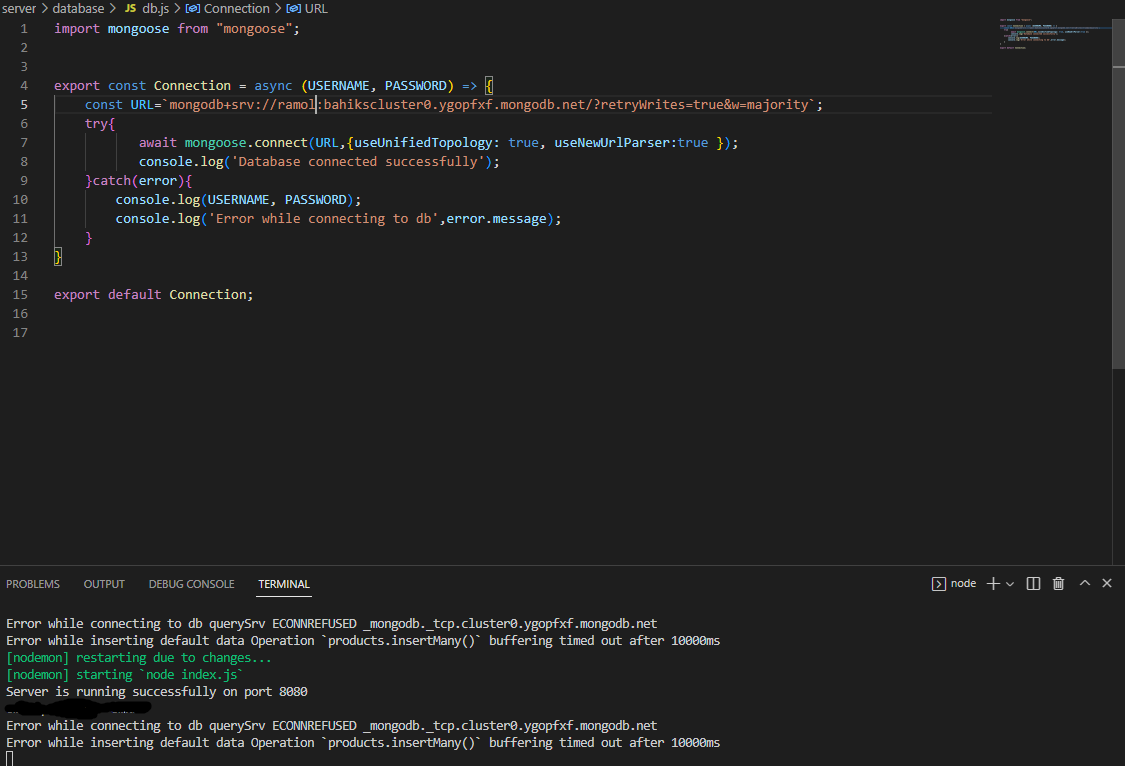Open the new terminal profile dropdown arrow

1010,584
